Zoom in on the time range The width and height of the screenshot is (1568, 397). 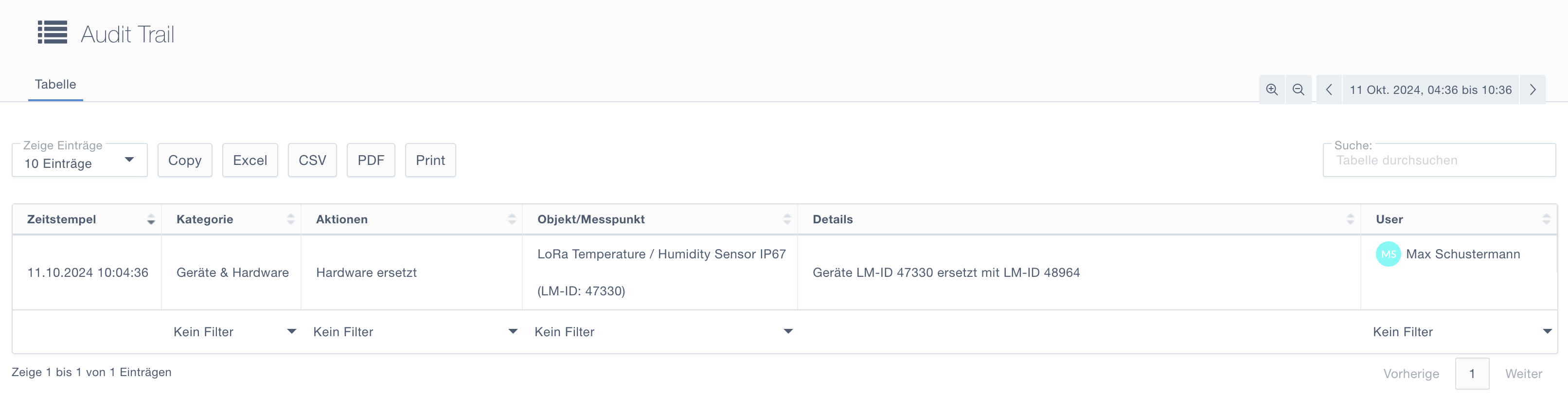coord(1271,90)
